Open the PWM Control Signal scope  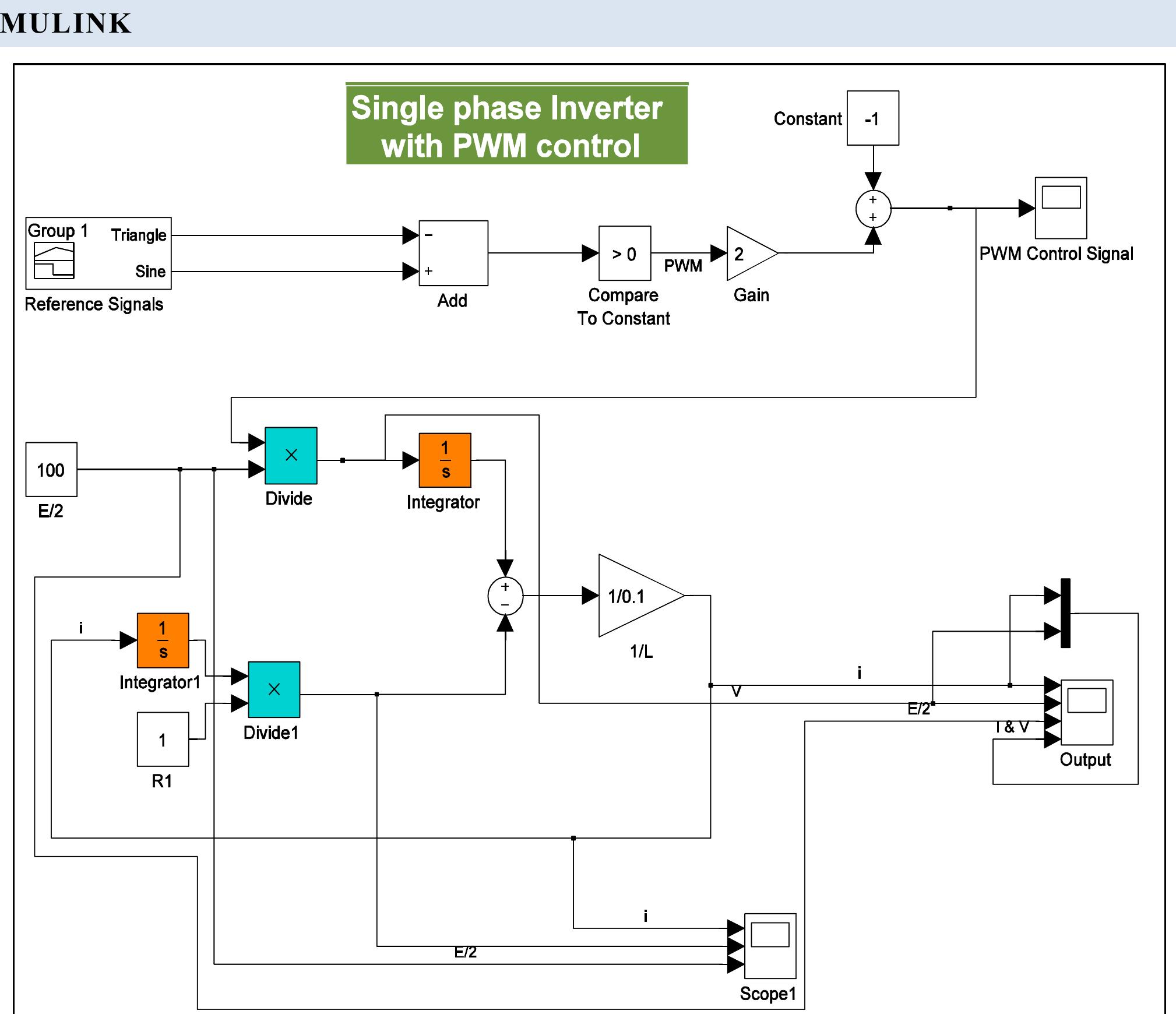tap(1061, 208)
